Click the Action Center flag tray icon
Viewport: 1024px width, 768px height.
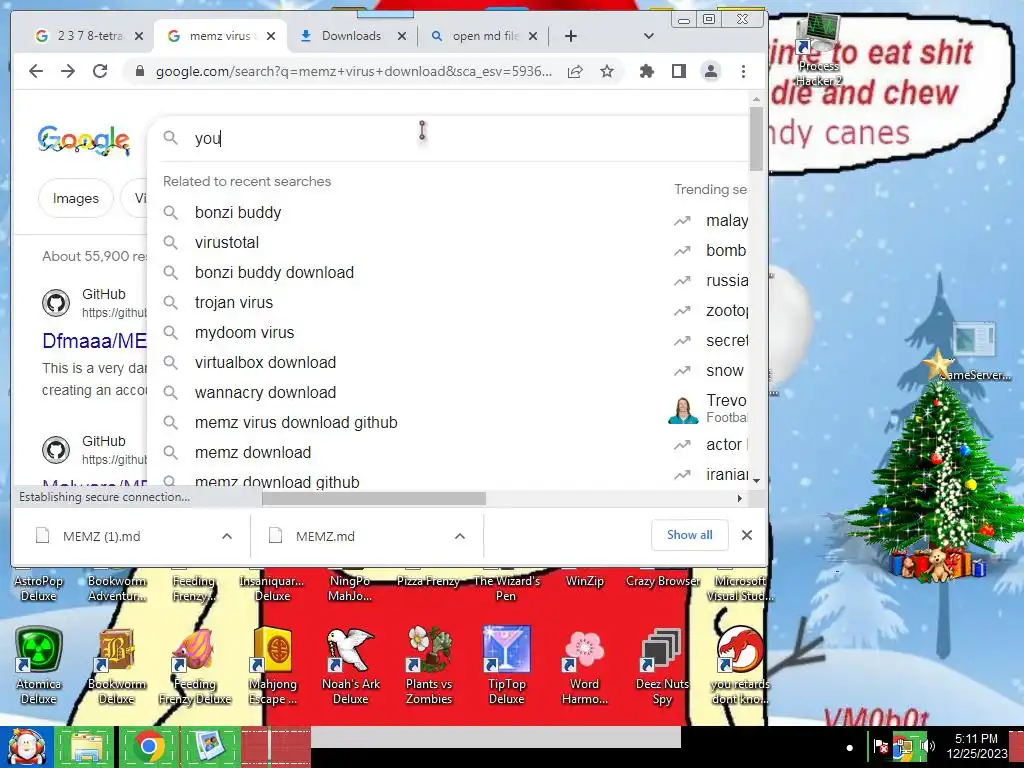(x=880, y=746)
